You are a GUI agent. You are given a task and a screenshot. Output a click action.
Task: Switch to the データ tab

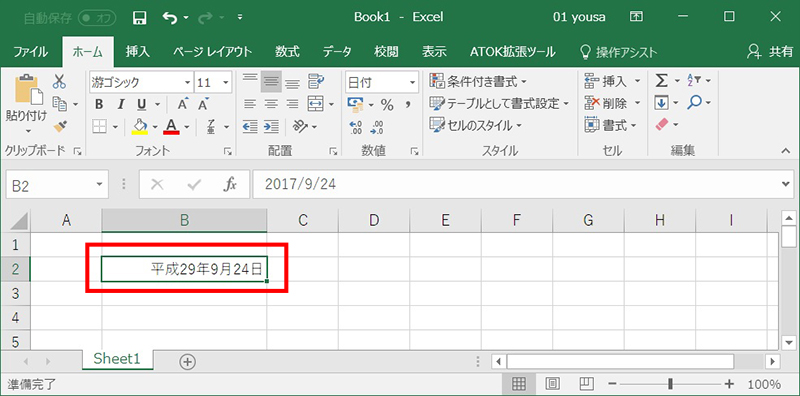(x=337, y=52)
